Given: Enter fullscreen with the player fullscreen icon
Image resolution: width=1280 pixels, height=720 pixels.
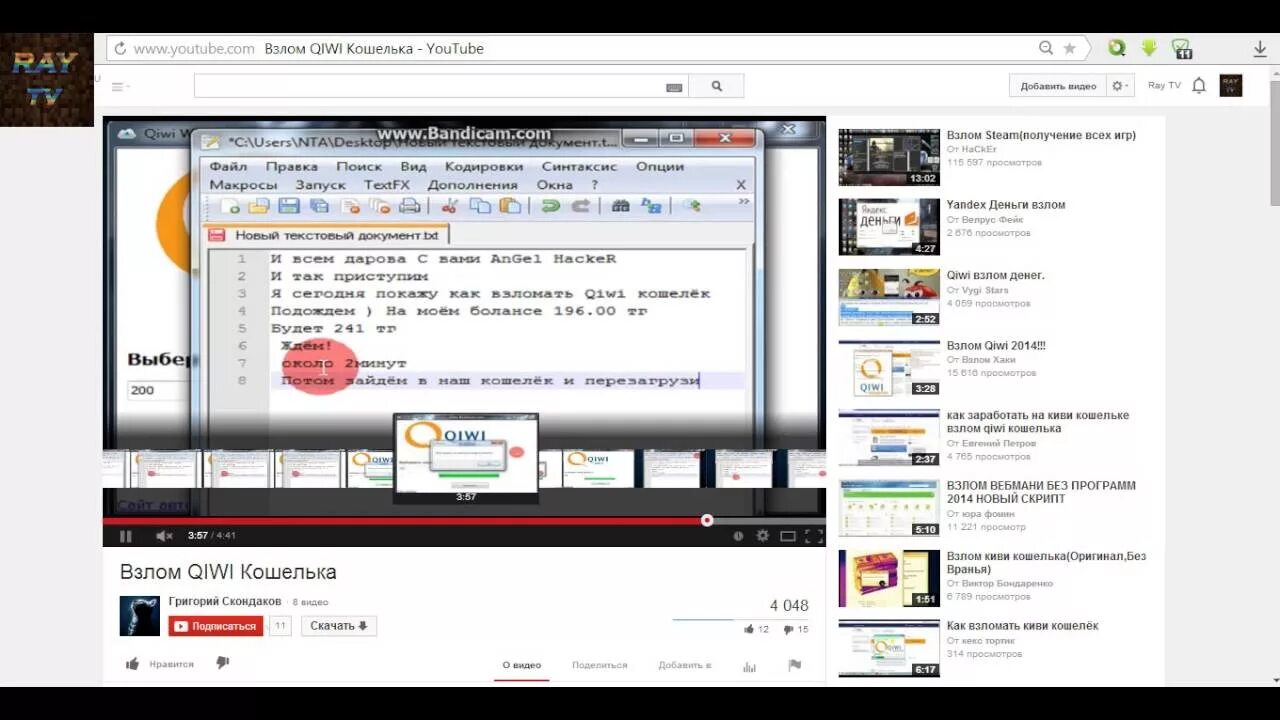Looking at the screenshot, I should [814, 536].
